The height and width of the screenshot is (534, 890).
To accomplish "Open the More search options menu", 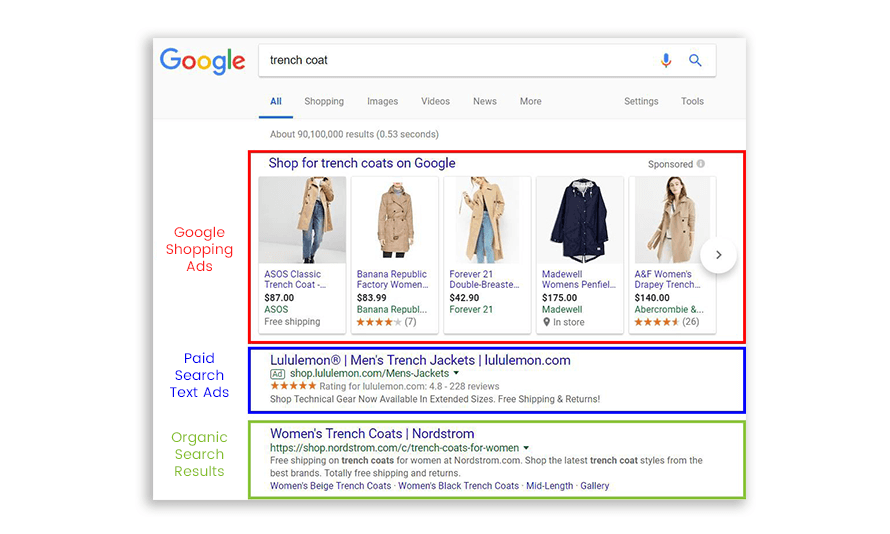I will coord(530,101).
